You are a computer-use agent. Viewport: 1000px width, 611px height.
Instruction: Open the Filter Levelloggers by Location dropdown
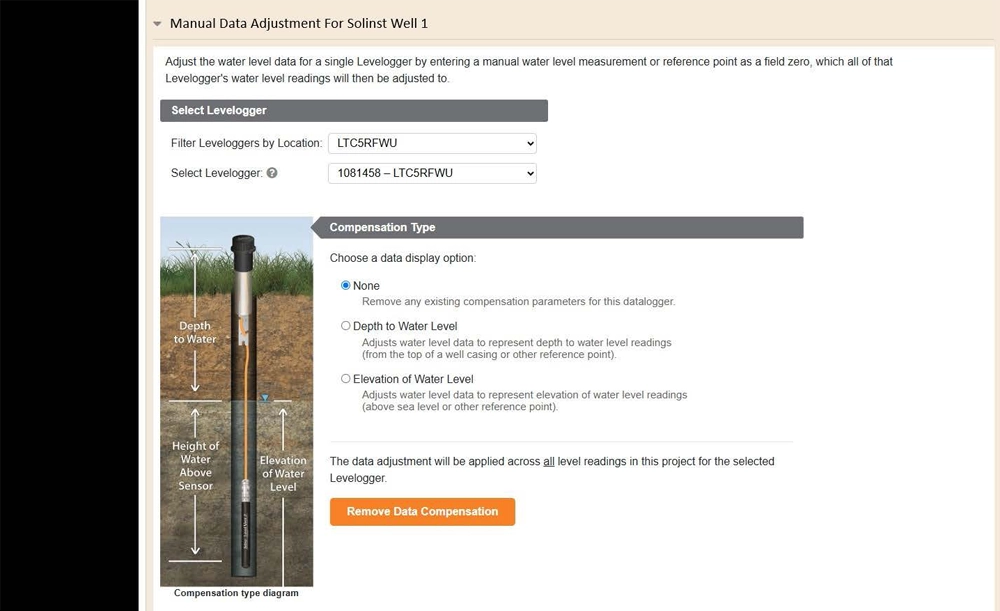(x=432, y=142)
